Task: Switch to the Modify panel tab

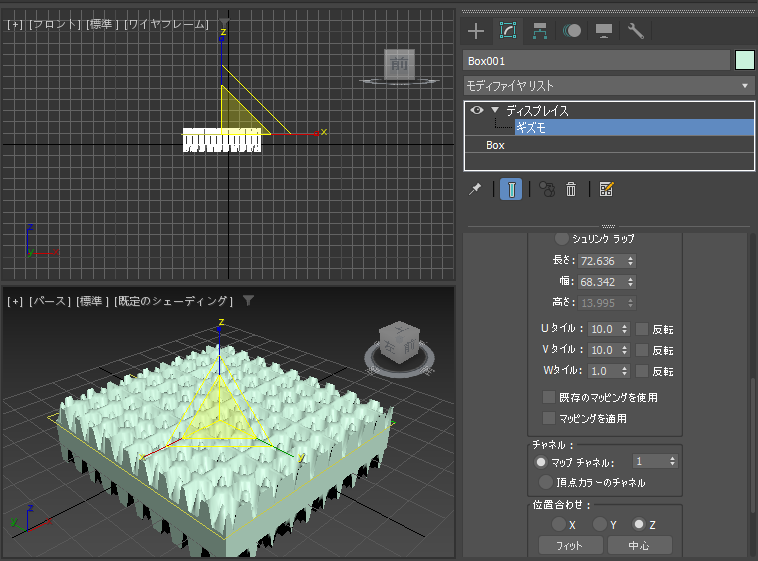Action: pyautogui.click(x=508, y=31)
